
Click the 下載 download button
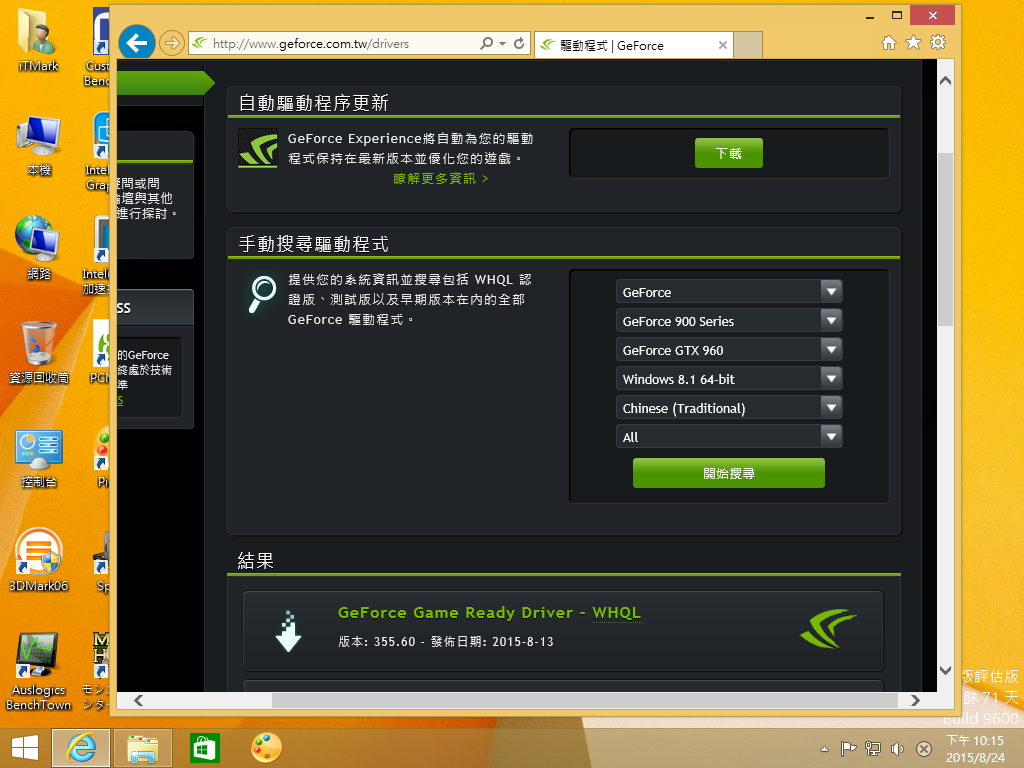click(728, 153)
